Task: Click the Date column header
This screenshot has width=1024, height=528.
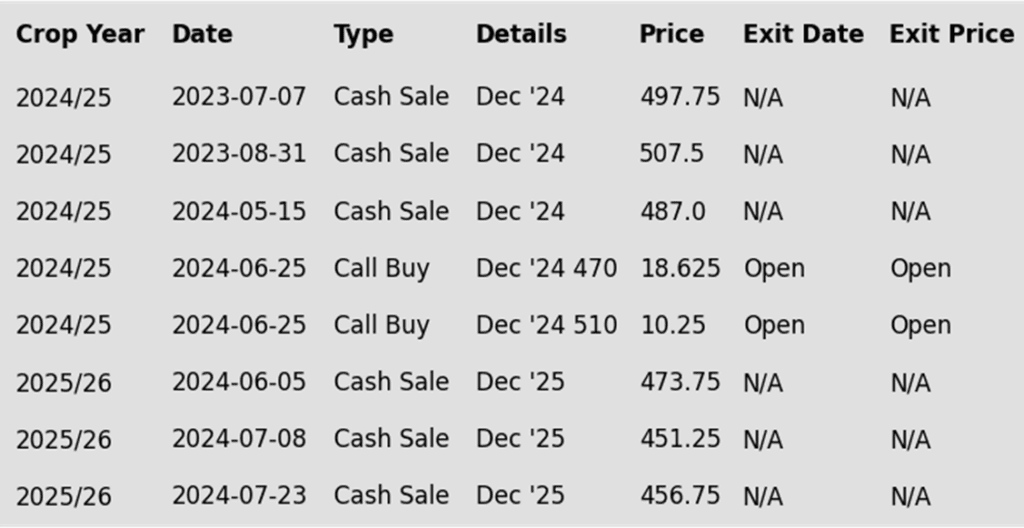Action: (202, 35)
